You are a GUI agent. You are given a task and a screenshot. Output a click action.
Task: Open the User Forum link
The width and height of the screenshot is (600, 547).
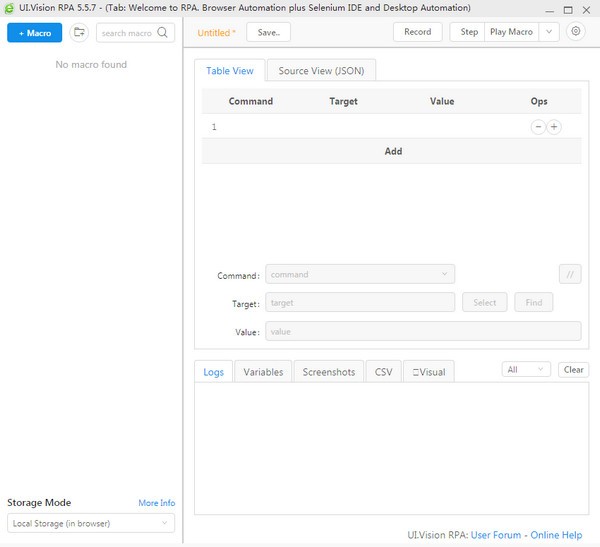click(x=496, y=535)
